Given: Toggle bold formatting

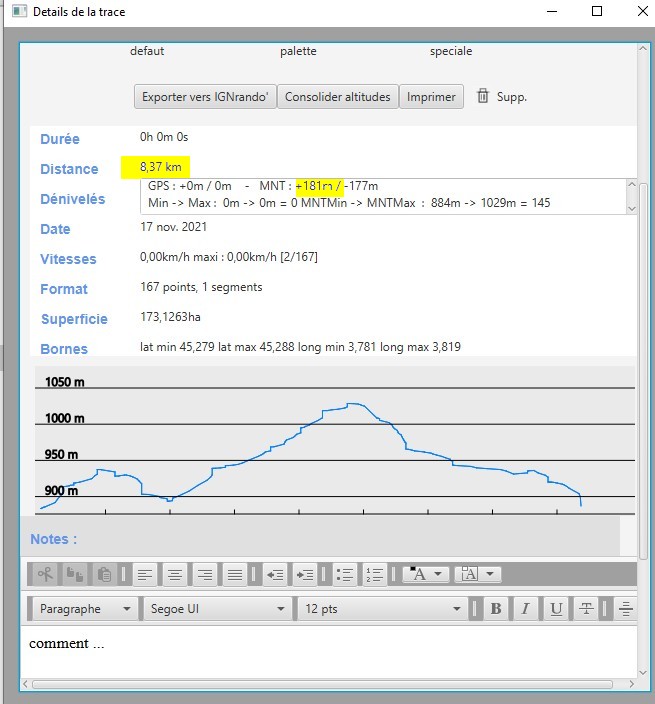Looking at the screenshot, I should 496,608.
